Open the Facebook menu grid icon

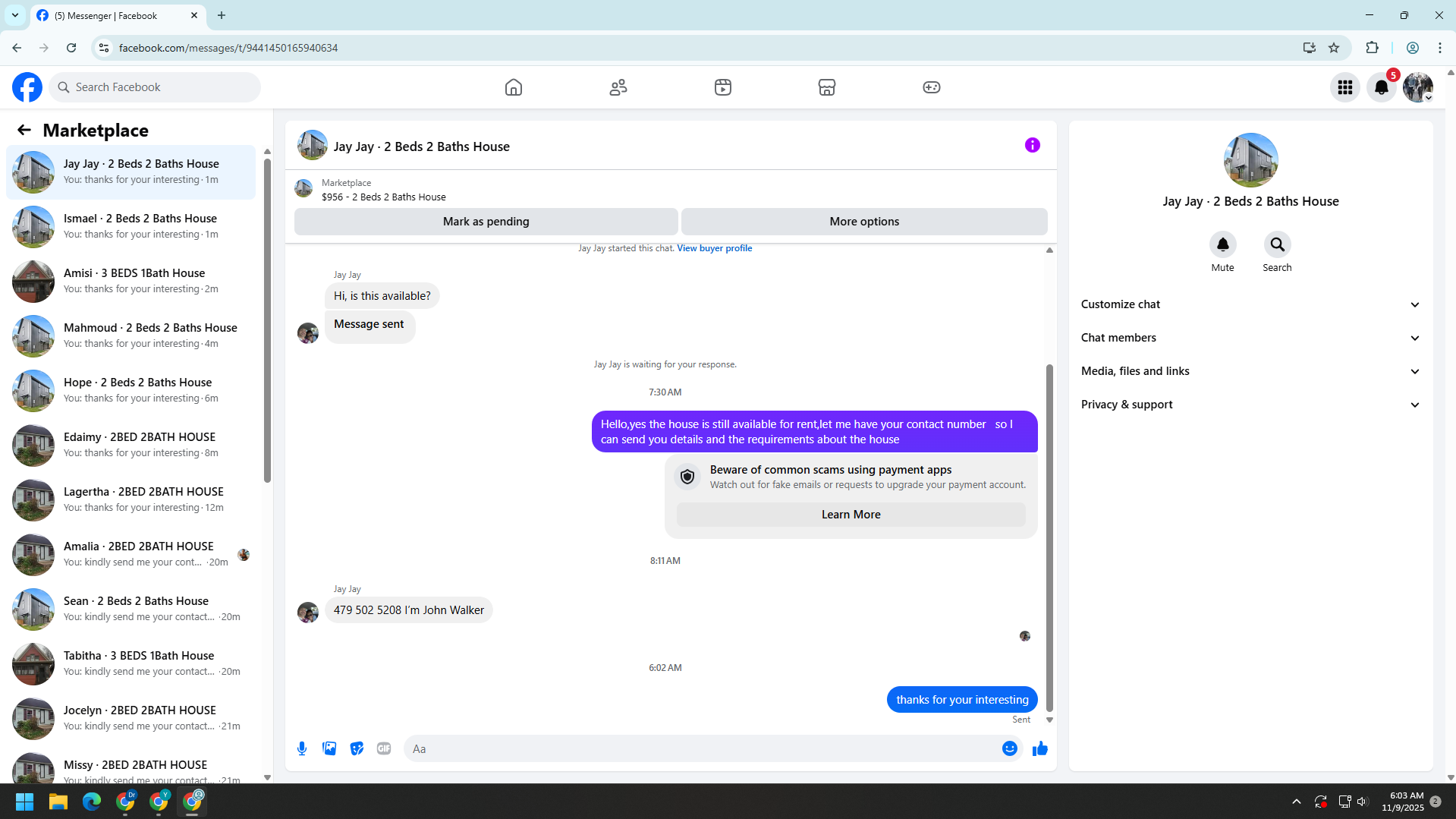pos(1344,87)
